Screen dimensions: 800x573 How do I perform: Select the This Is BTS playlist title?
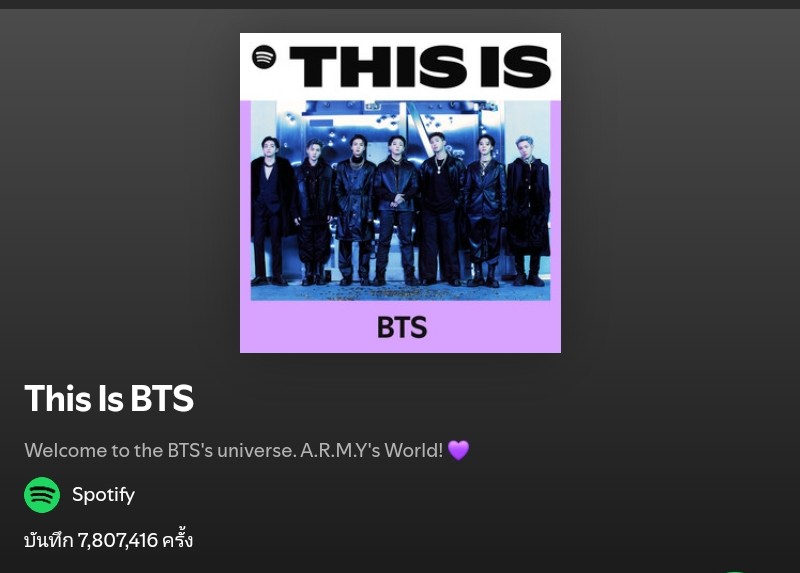click(109, 398)
